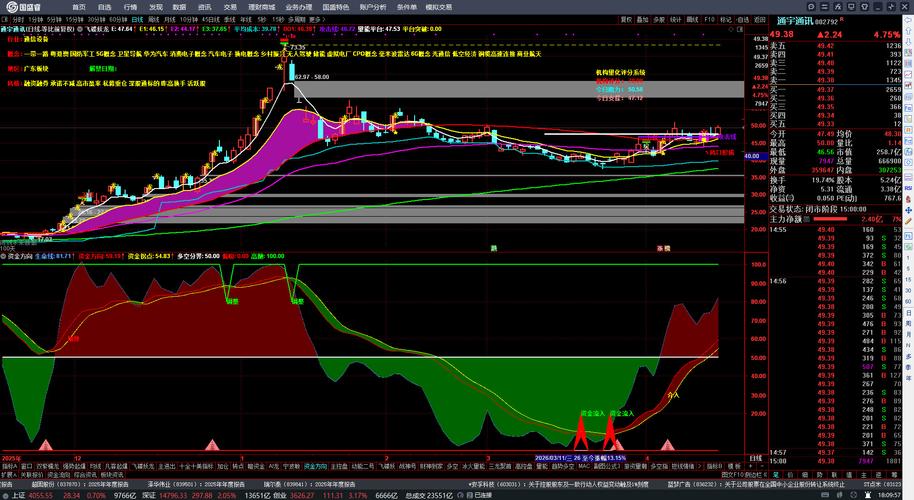914x500 pixels.
Task: Click the up arrow icon on right sidebar
Action: tap(909, 30)
